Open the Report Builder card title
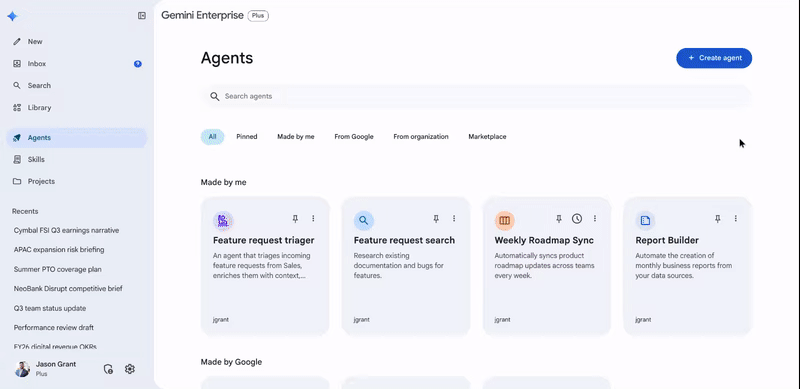 (667, 240)
